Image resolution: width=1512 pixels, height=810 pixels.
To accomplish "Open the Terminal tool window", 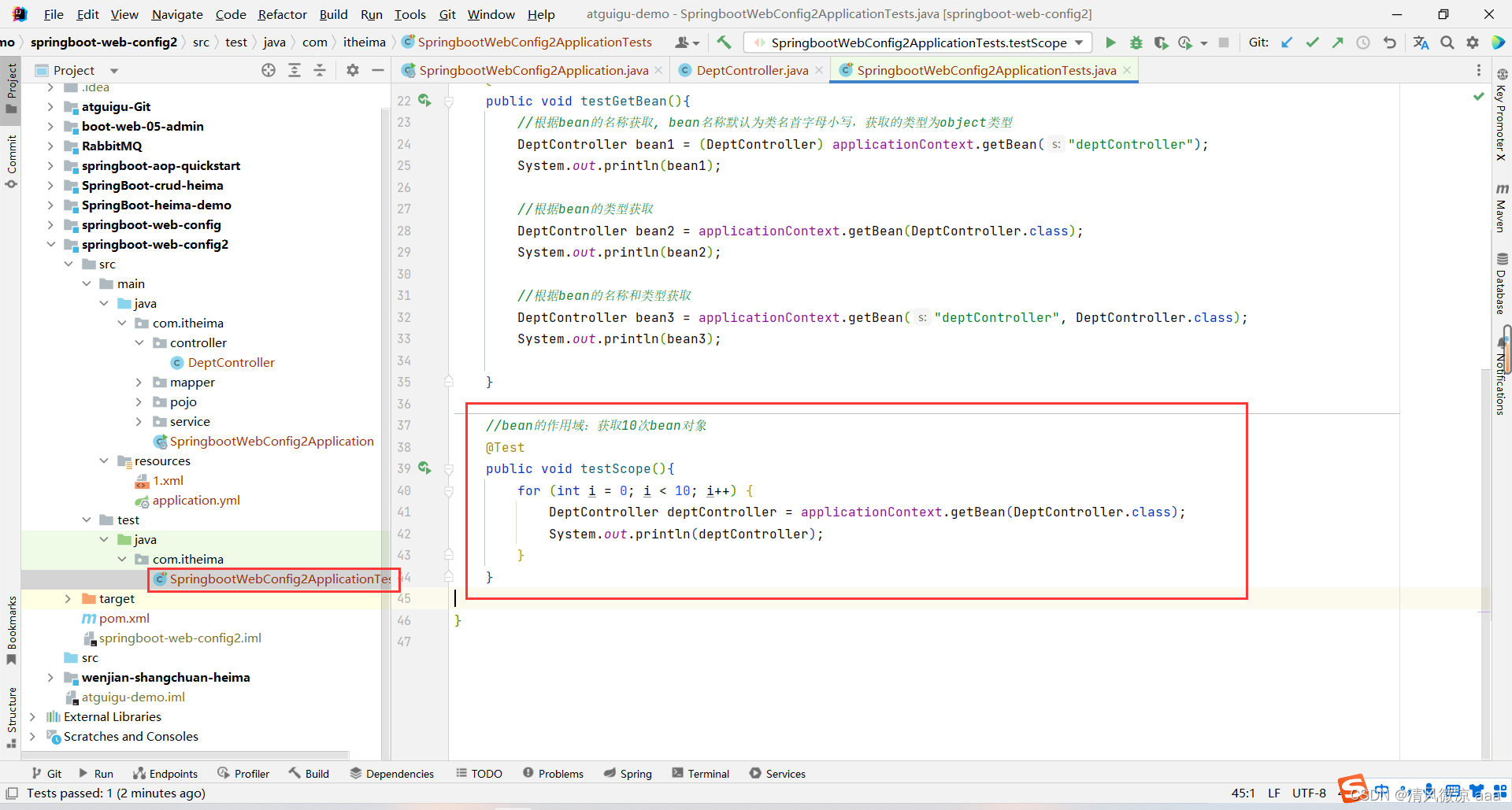I will (x=700, y=774).
